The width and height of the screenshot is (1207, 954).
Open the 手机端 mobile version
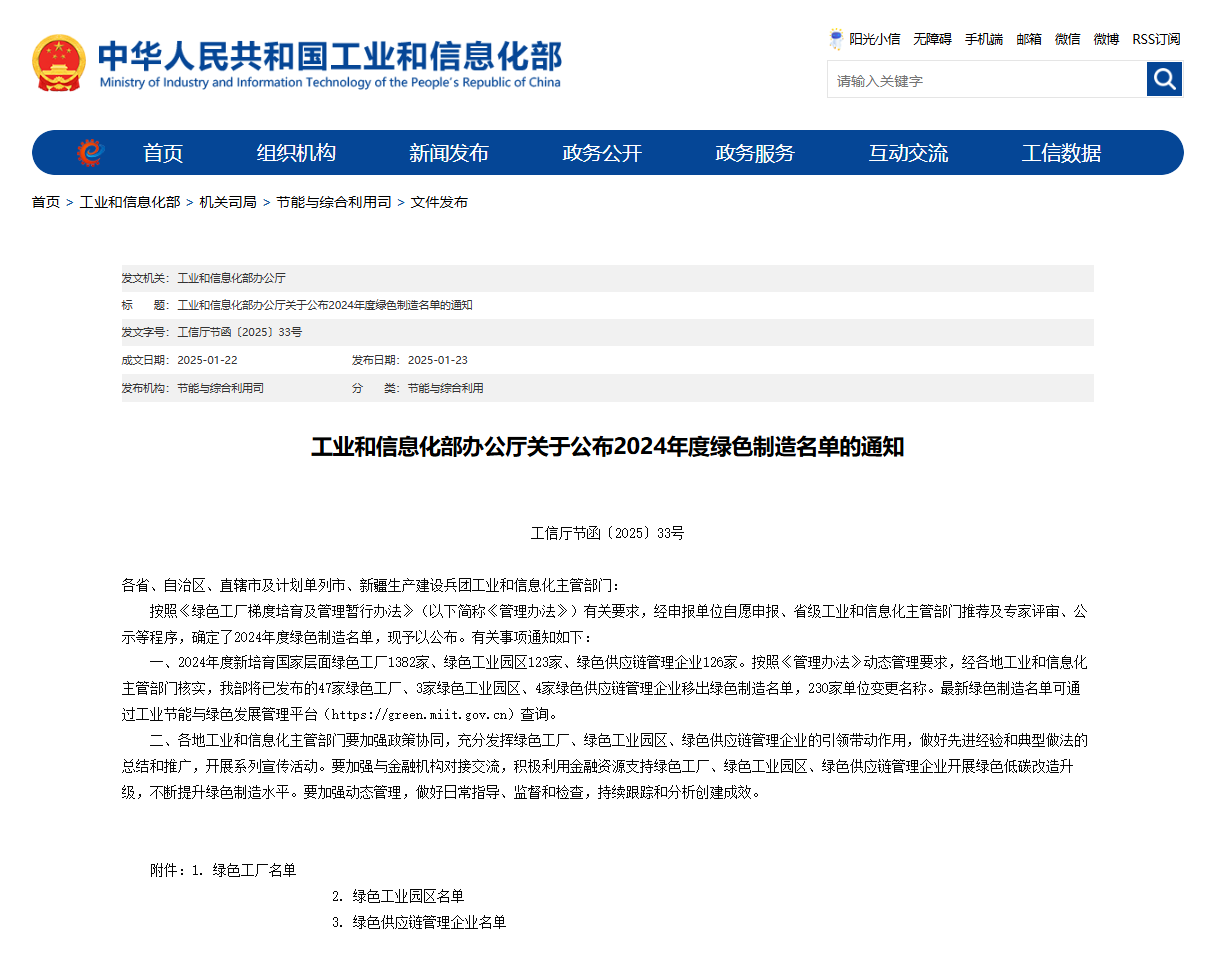tap(983, 39)
